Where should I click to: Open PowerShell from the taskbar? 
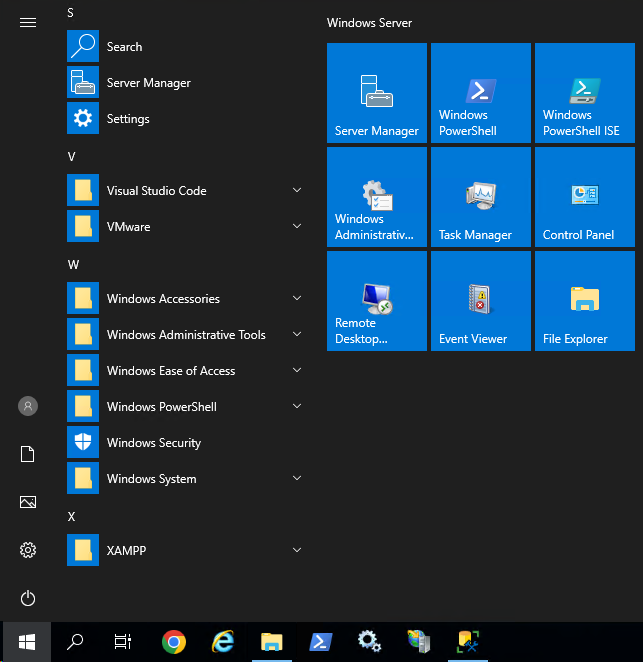click(x=320, y=642)
